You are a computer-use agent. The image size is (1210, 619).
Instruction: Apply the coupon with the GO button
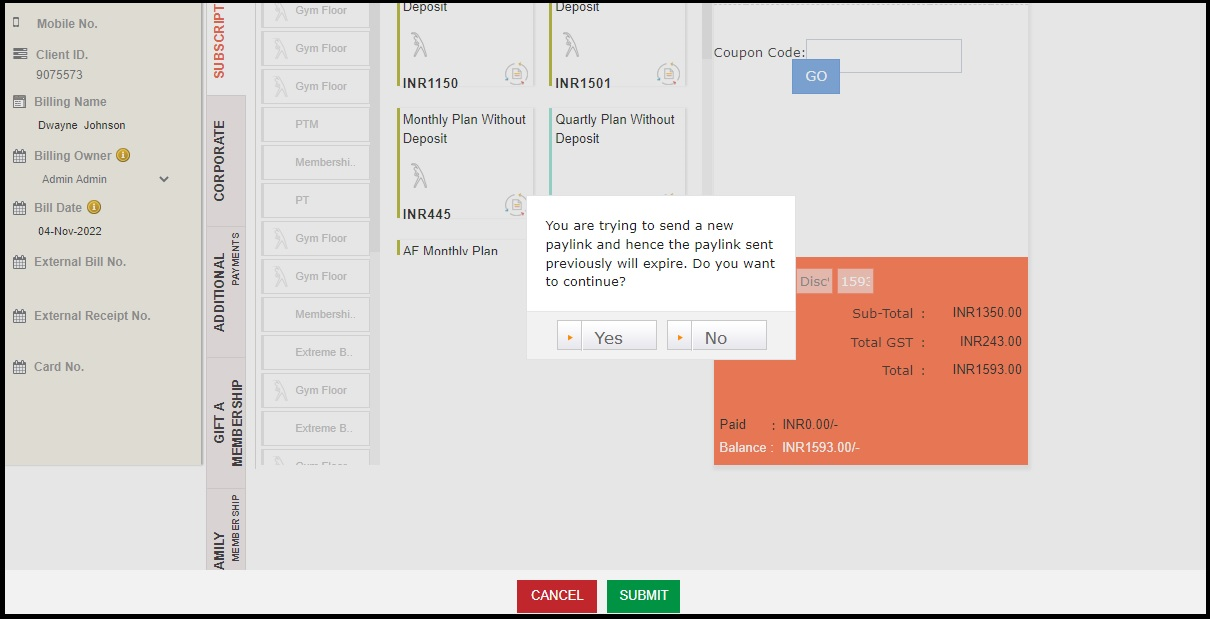[x=816, y=76]
